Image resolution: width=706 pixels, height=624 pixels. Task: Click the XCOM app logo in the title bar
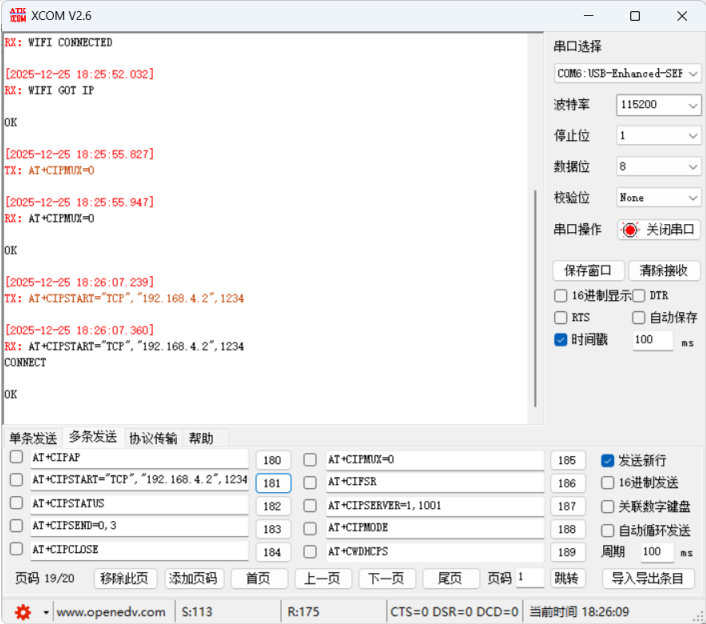coord(18,16)
